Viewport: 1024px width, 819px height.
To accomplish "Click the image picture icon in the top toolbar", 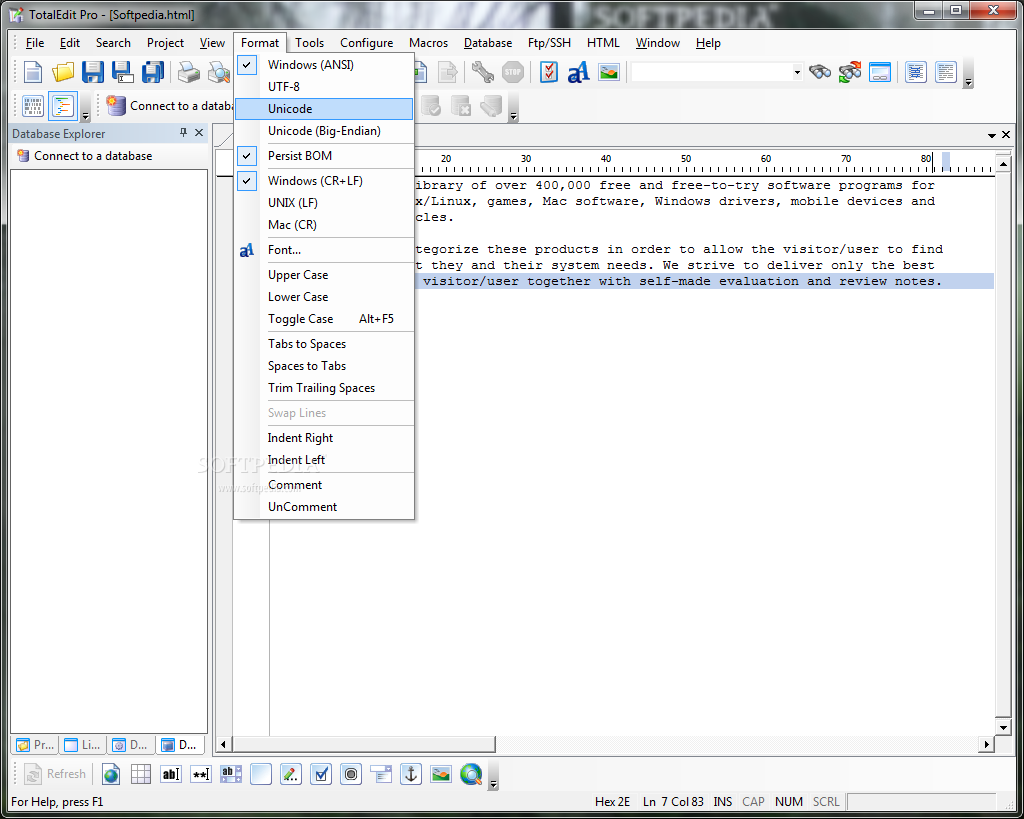I will point(609,72).
